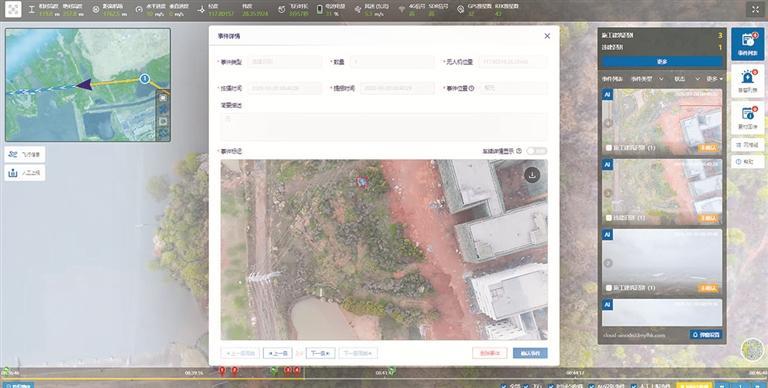Image resolution: width=768 pixels, height=388 pixels.
Task: Click the leftmost red marker on timeline
Action: point(222,370)
